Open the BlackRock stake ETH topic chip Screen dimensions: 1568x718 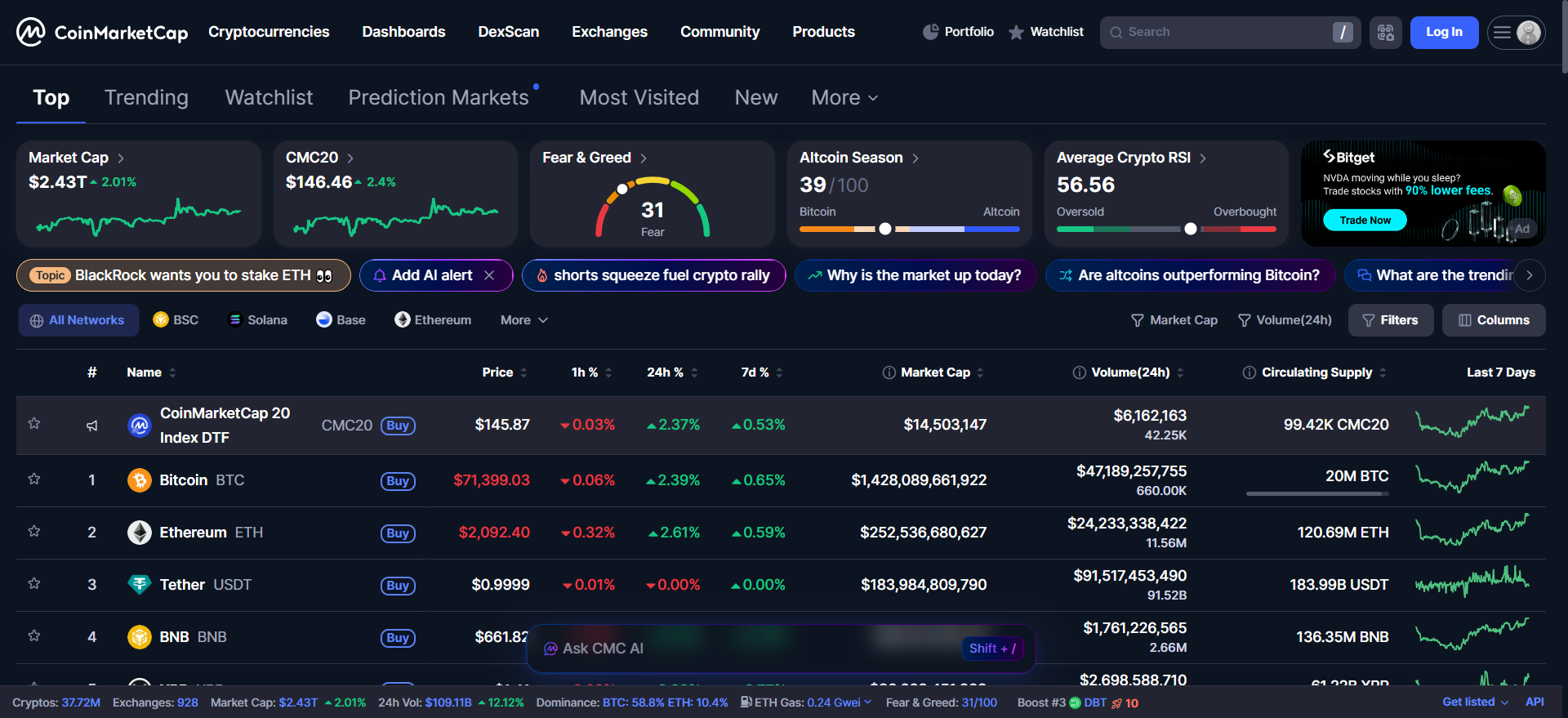tap(184, 275)
